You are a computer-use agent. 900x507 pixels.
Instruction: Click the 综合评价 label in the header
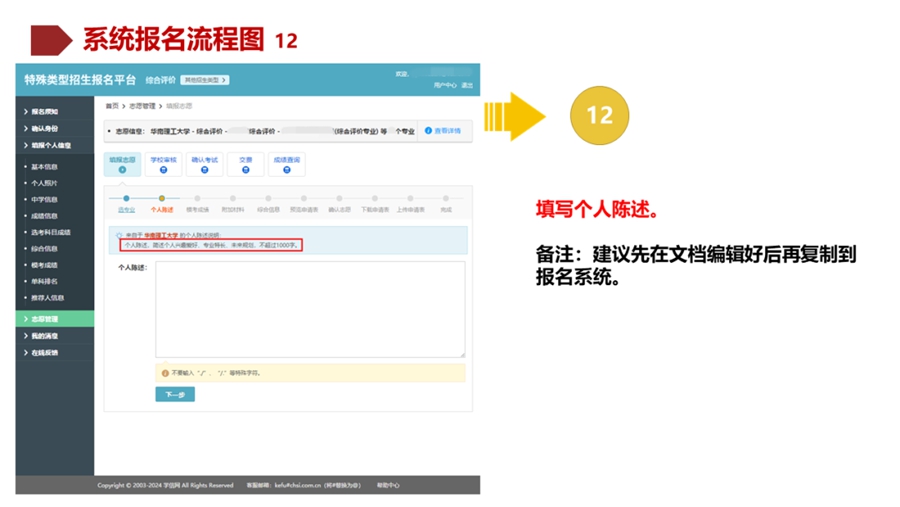160,80
